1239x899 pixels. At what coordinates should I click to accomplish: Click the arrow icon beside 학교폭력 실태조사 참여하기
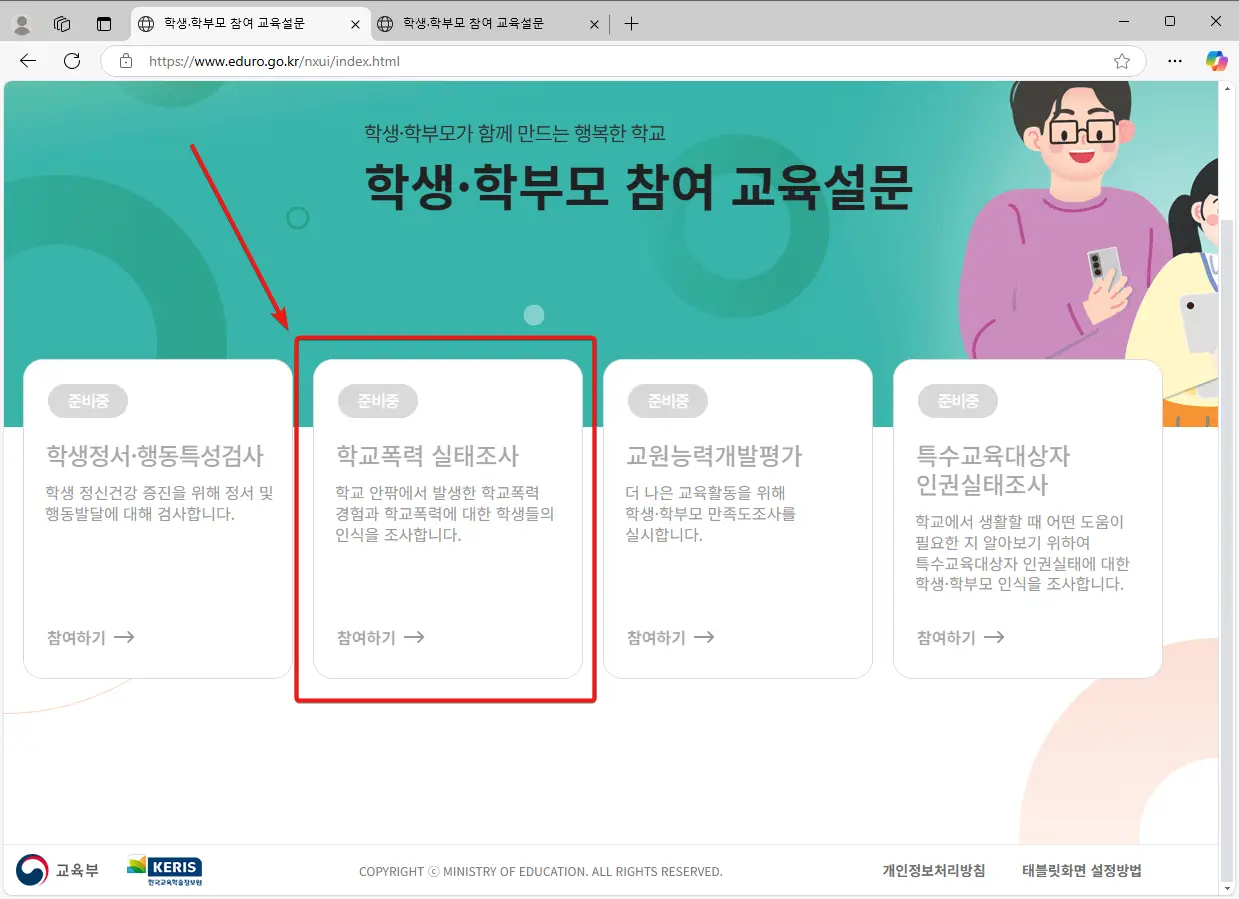414,637
